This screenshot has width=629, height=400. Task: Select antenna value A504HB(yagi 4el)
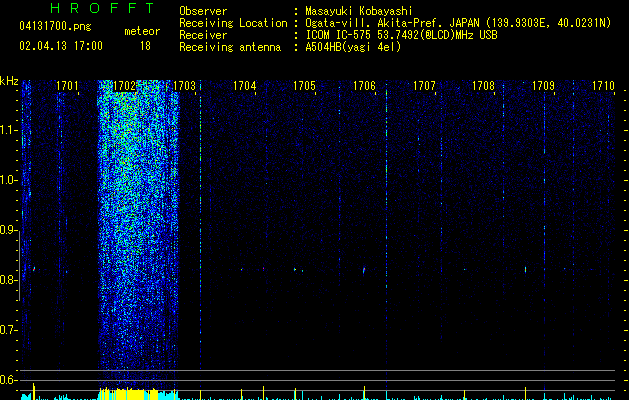point(353,47)
